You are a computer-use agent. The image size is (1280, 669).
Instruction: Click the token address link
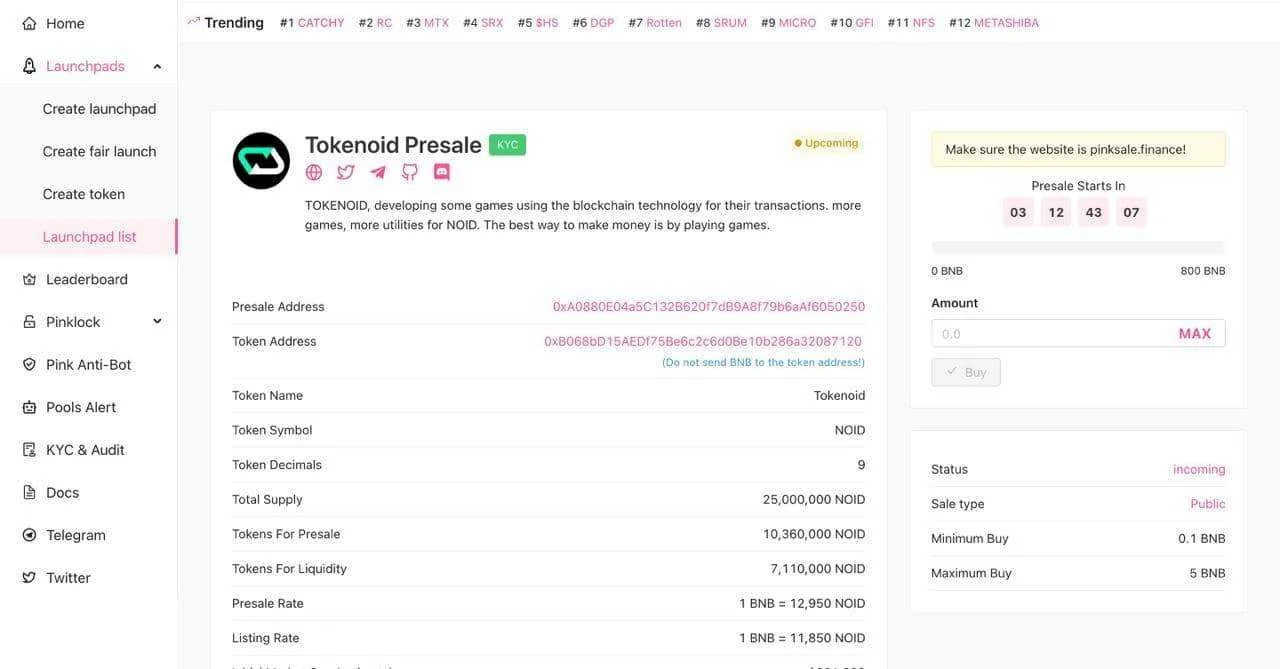pyautogui.click(x=703, y=341)
